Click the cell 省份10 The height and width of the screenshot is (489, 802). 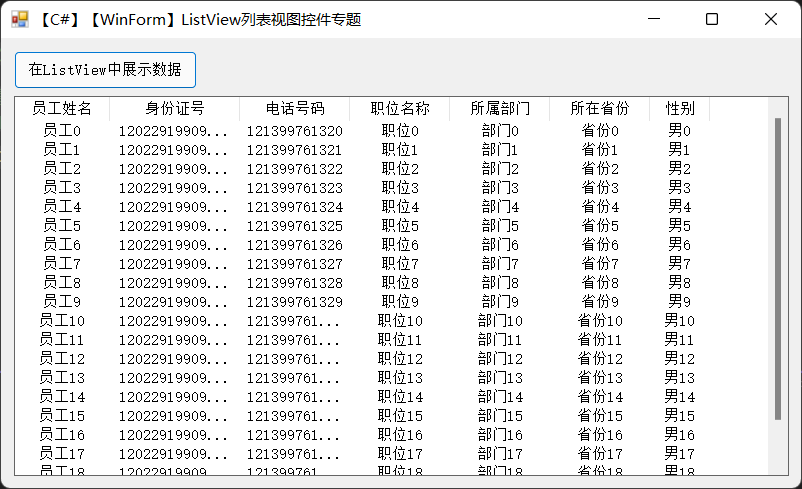click(600, 321)
